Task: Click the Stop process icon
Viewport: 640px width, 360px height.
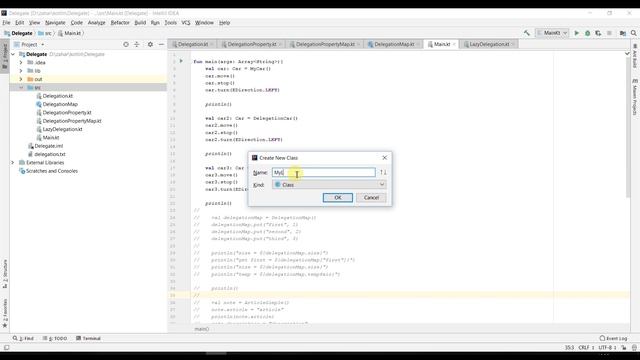Action: click(x=609, y=33)
